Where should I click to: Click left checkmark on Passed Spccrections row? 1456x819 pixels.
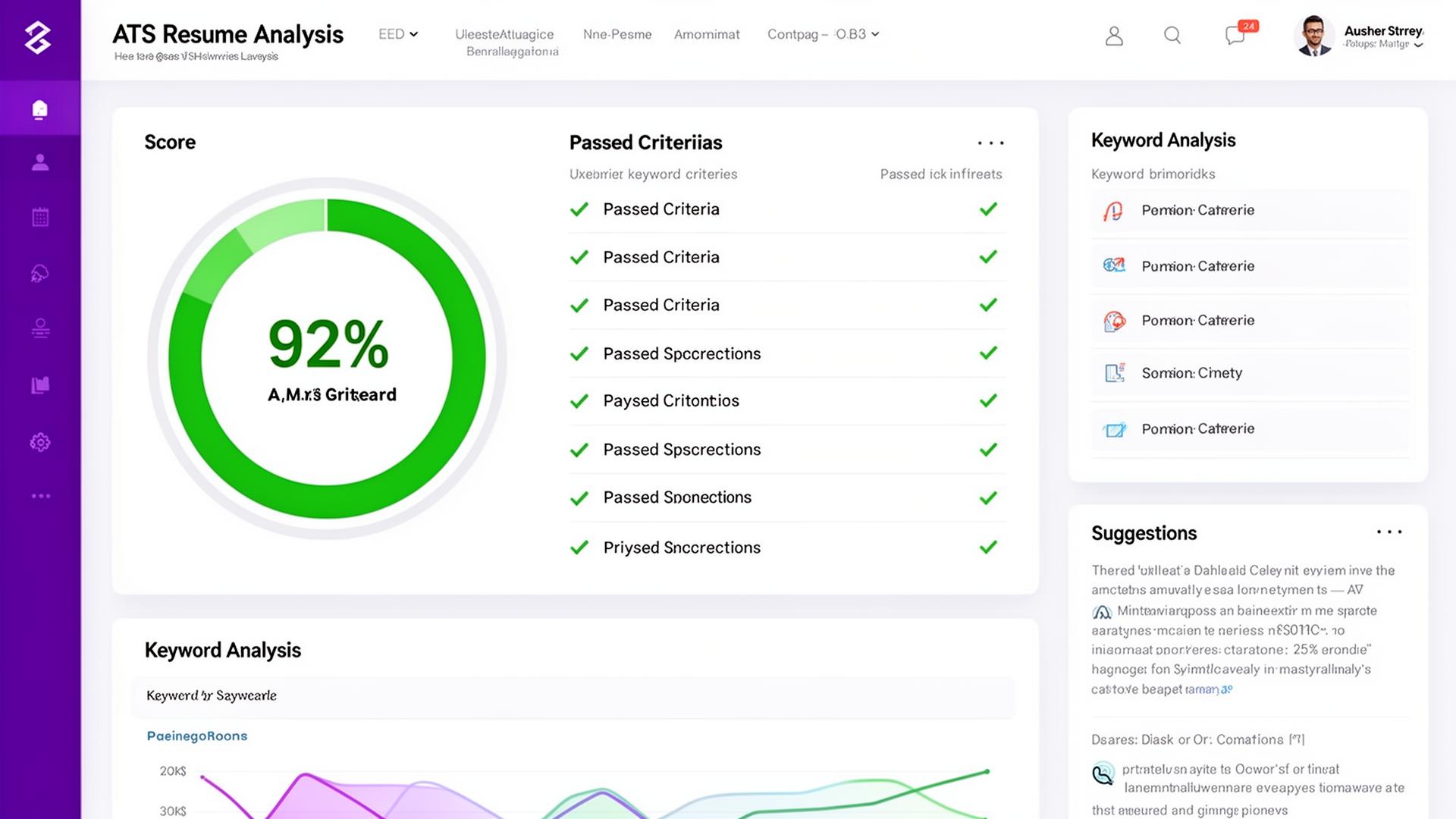[x=579, y=354]
